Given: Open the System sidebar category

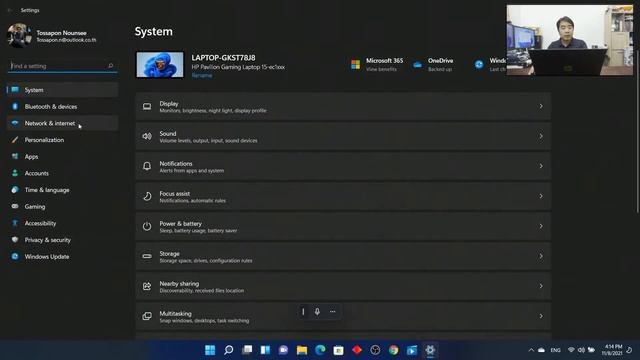Looking at the screenshot, I should (62, 90).
